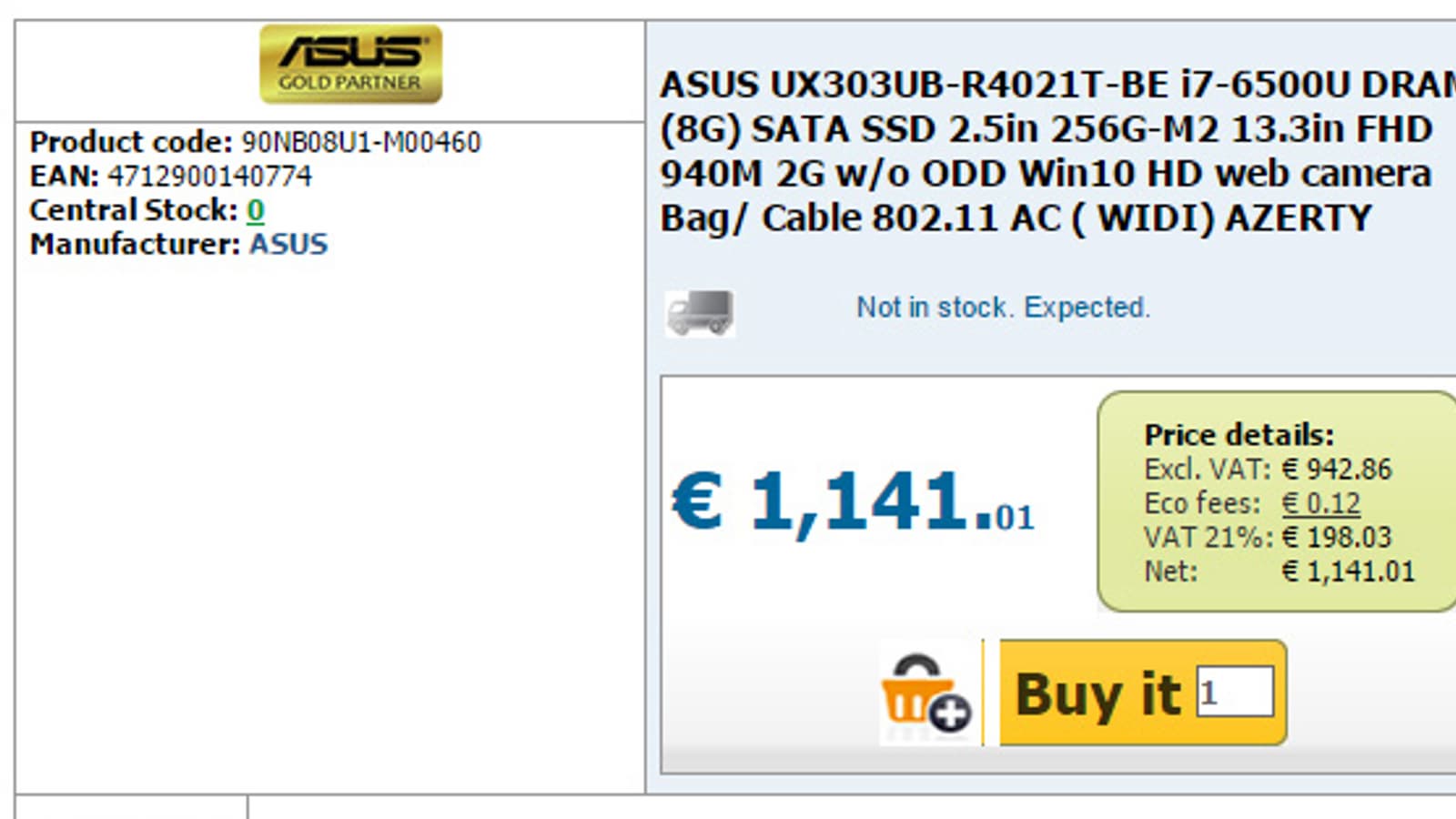Image resolution: width=1456 pixels, height=819 pixels.
Task: Click the Product code label
Action: click(131, 142)
